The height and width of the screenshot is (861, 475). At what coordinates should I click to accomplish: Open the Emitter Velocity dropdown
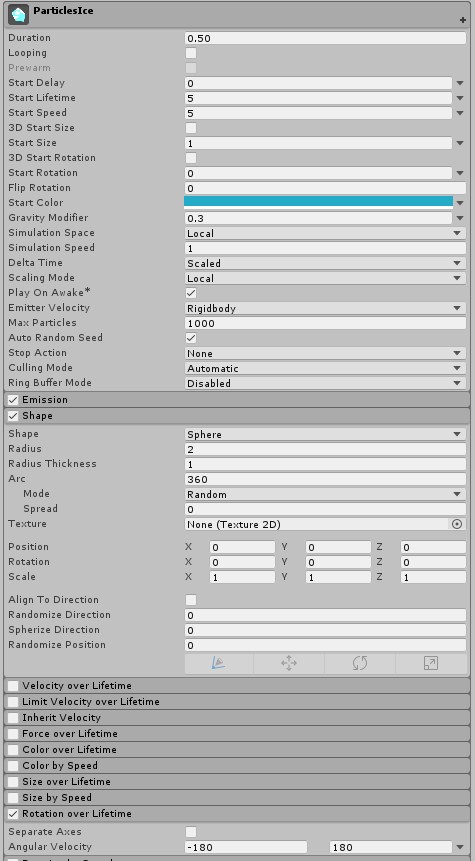pos(325,308)
